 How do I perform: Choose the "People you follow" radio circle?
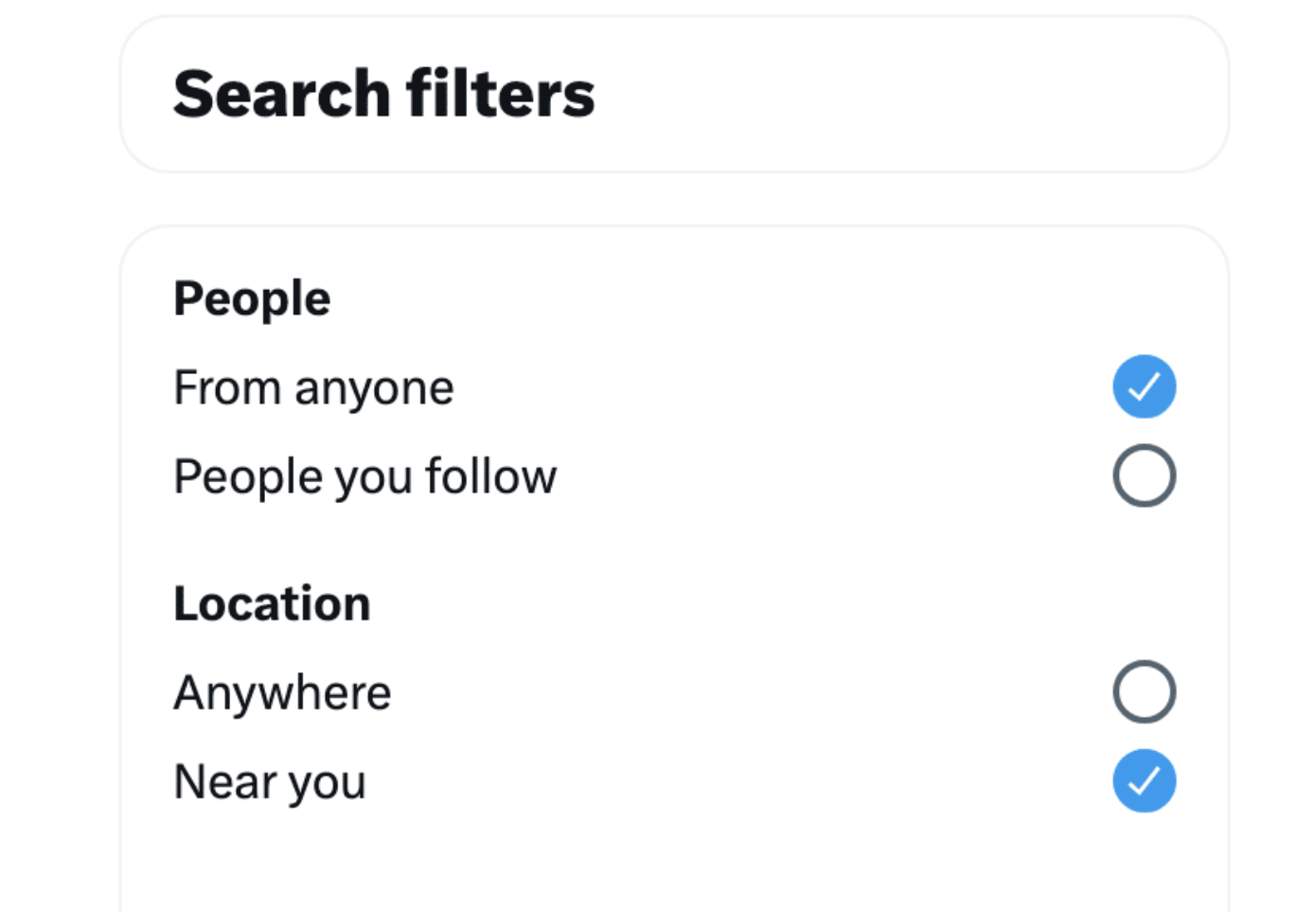[1144, 475]
